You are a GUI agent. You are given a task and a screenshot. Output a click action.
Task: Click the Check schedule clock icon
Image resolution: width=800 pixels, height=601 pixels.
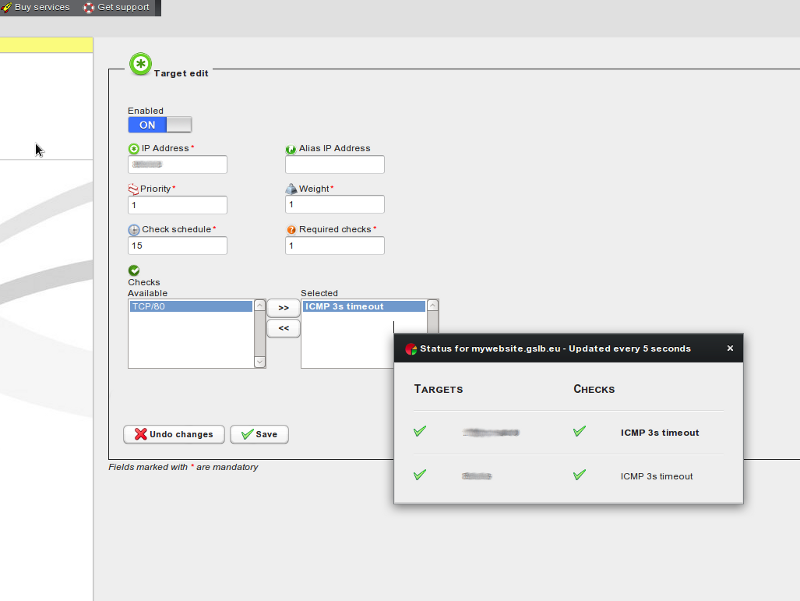(x=134, y=230)
